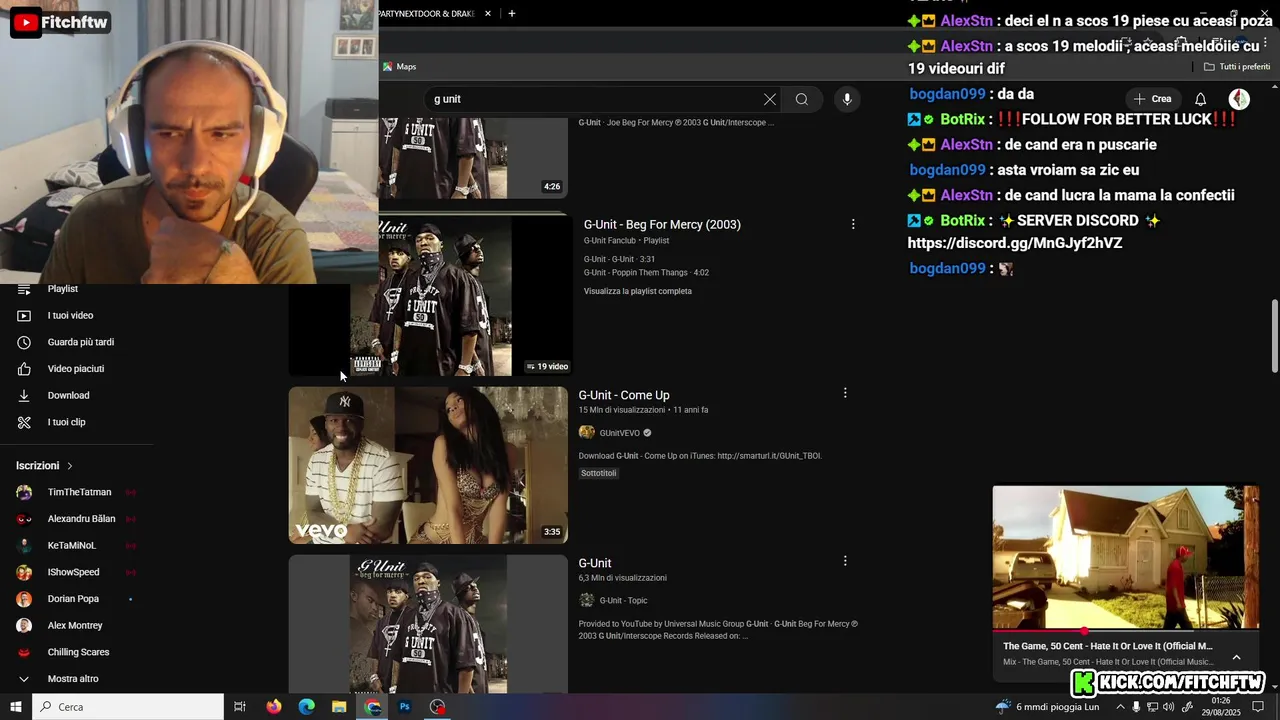Viewport: 1280px width, 720px height.
Task: Open options menu for G-Unit - Come Up
Action: coord(845,393)
